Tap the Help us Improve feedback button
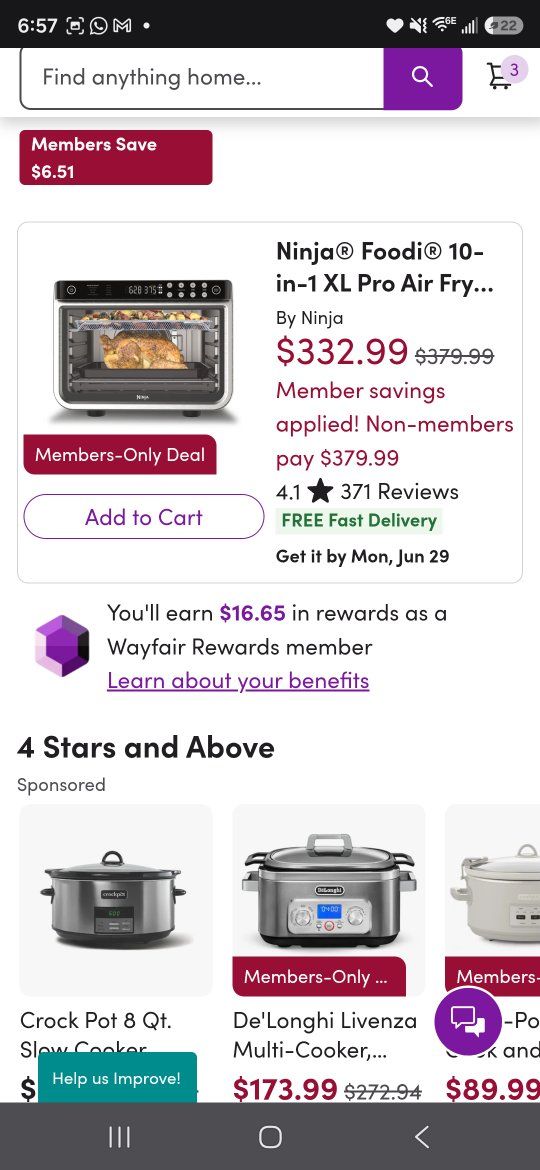Image resolution: width=540 pixels, height=1170 pixels. (117, 1077)
